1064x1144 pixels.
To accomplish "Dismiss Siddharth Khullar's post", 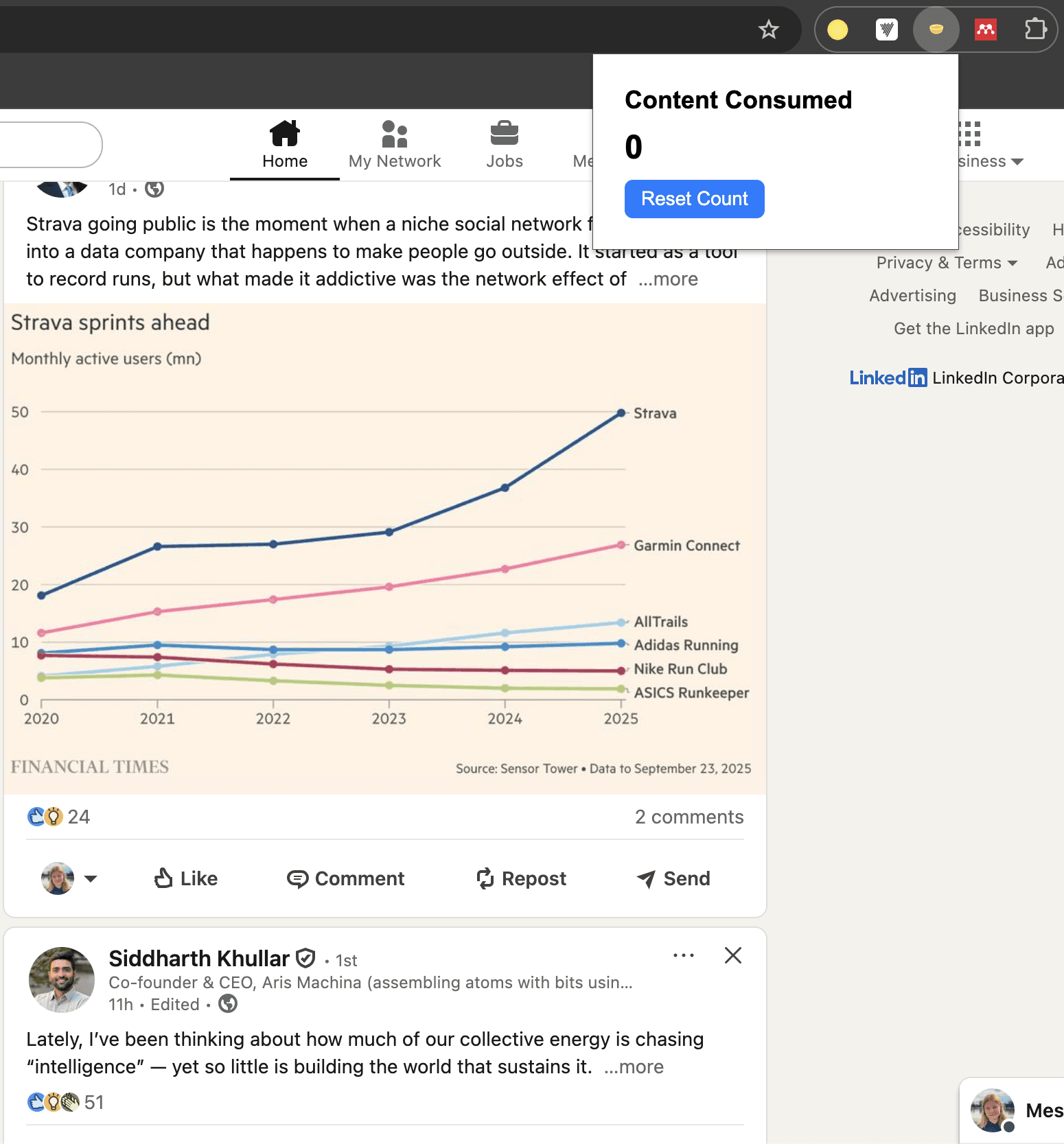I will click(733, 955).
